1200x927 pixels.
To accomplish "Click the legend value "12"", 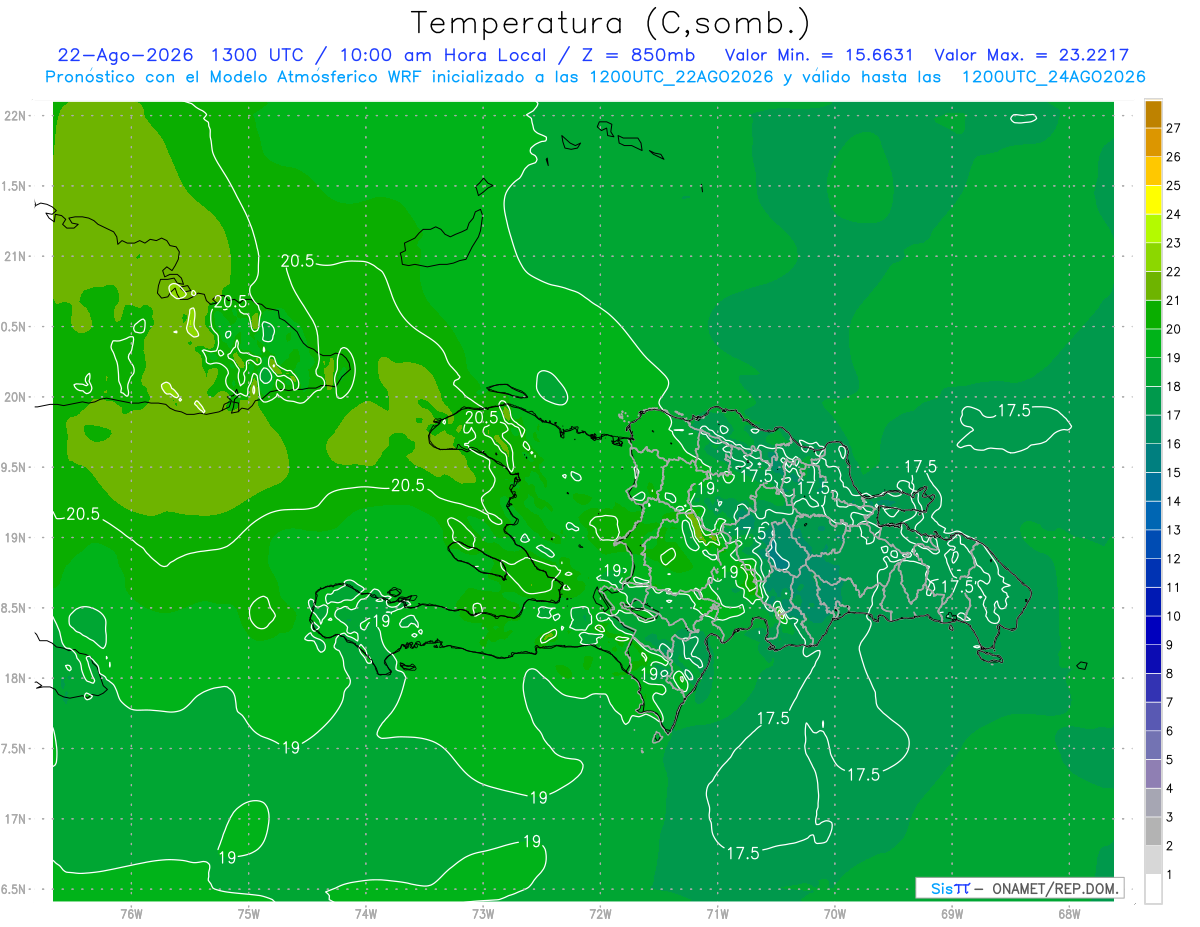I will tap(1173, 559).
